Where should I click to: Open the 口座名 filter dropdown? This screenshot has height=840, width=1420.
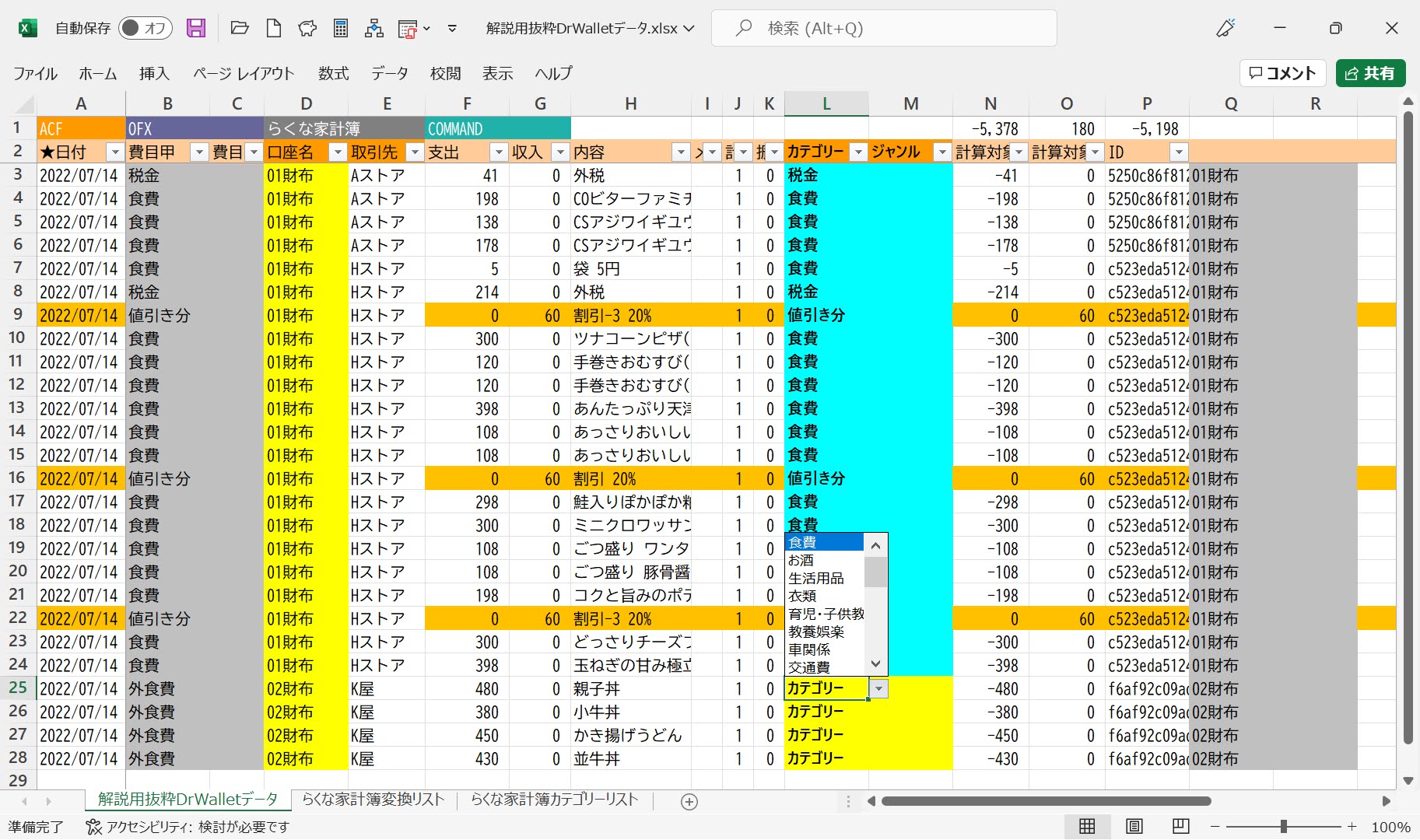coord(337,152)
